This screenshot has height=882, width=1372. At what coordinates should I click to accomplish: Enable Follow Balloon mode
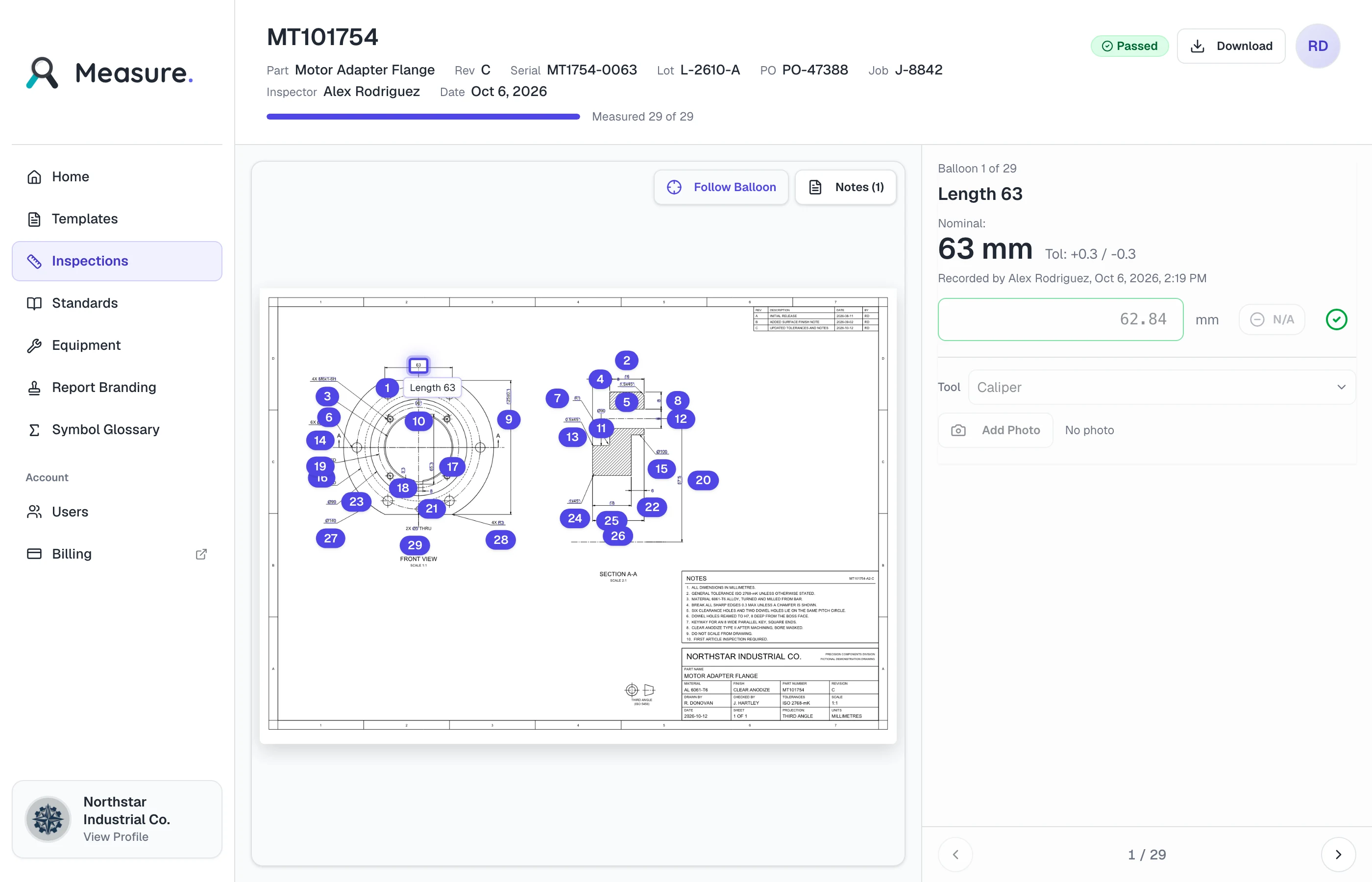721,187
